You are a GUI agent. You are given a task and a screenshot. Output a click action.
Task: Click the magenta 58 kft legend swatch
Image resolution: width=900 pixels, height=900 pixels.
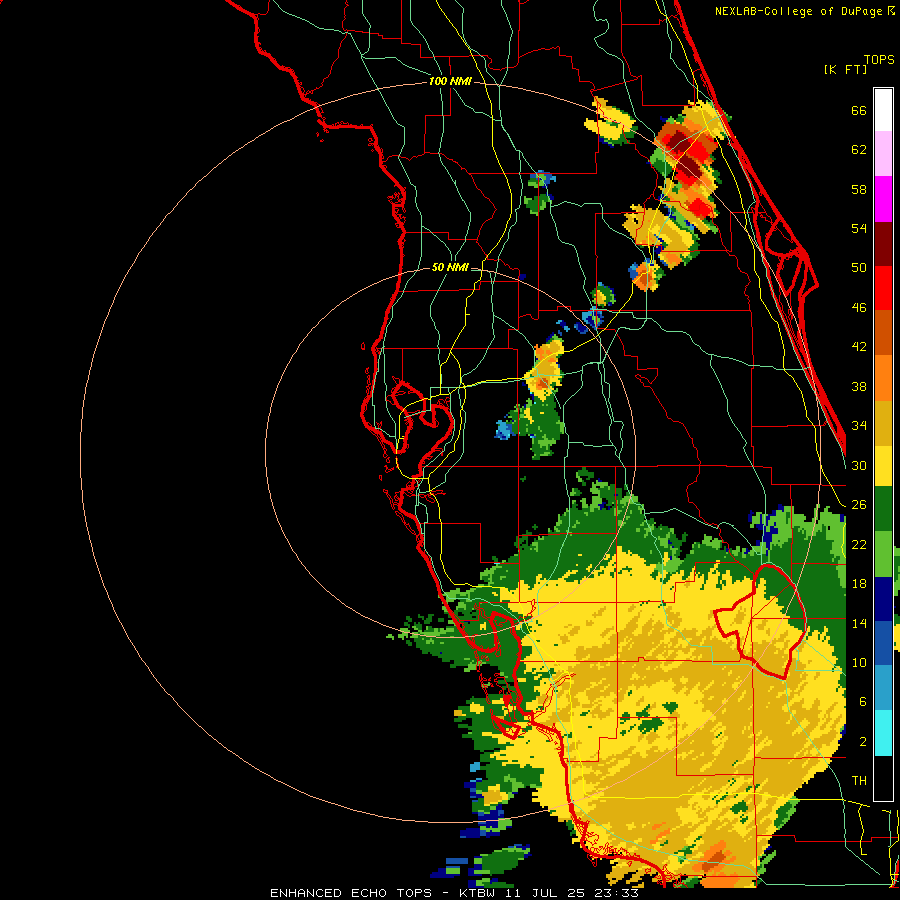pyautogui.click(x=883, y=199)
